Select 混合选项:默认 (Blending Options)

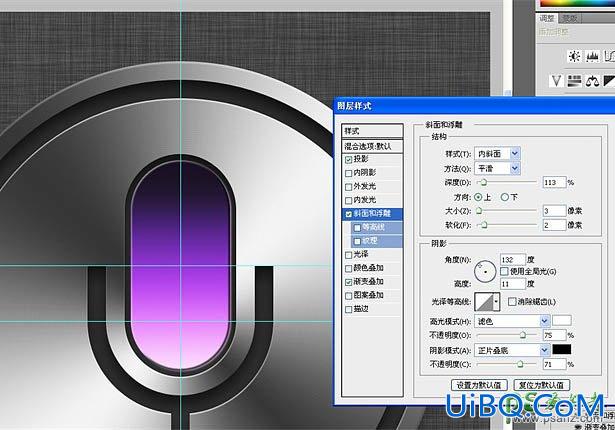(372, 146)
